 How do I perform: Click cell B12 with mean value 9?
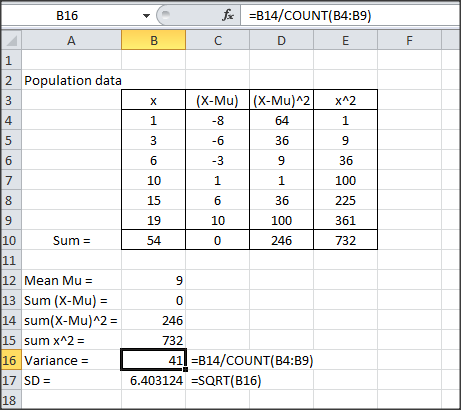point(153,280)
